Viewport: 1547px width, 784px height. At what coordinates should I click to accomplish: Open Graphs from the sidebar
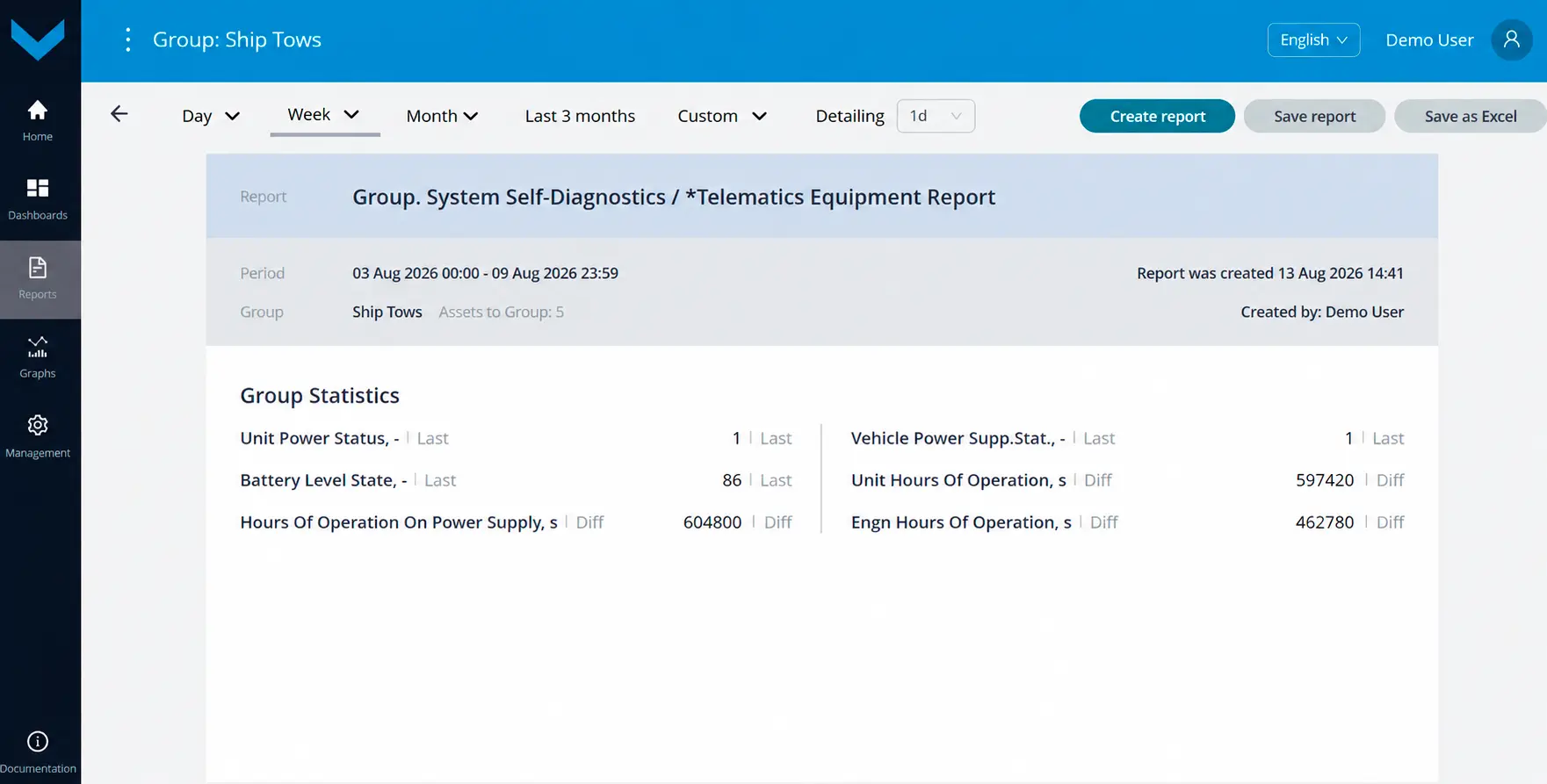coord(38,358)
